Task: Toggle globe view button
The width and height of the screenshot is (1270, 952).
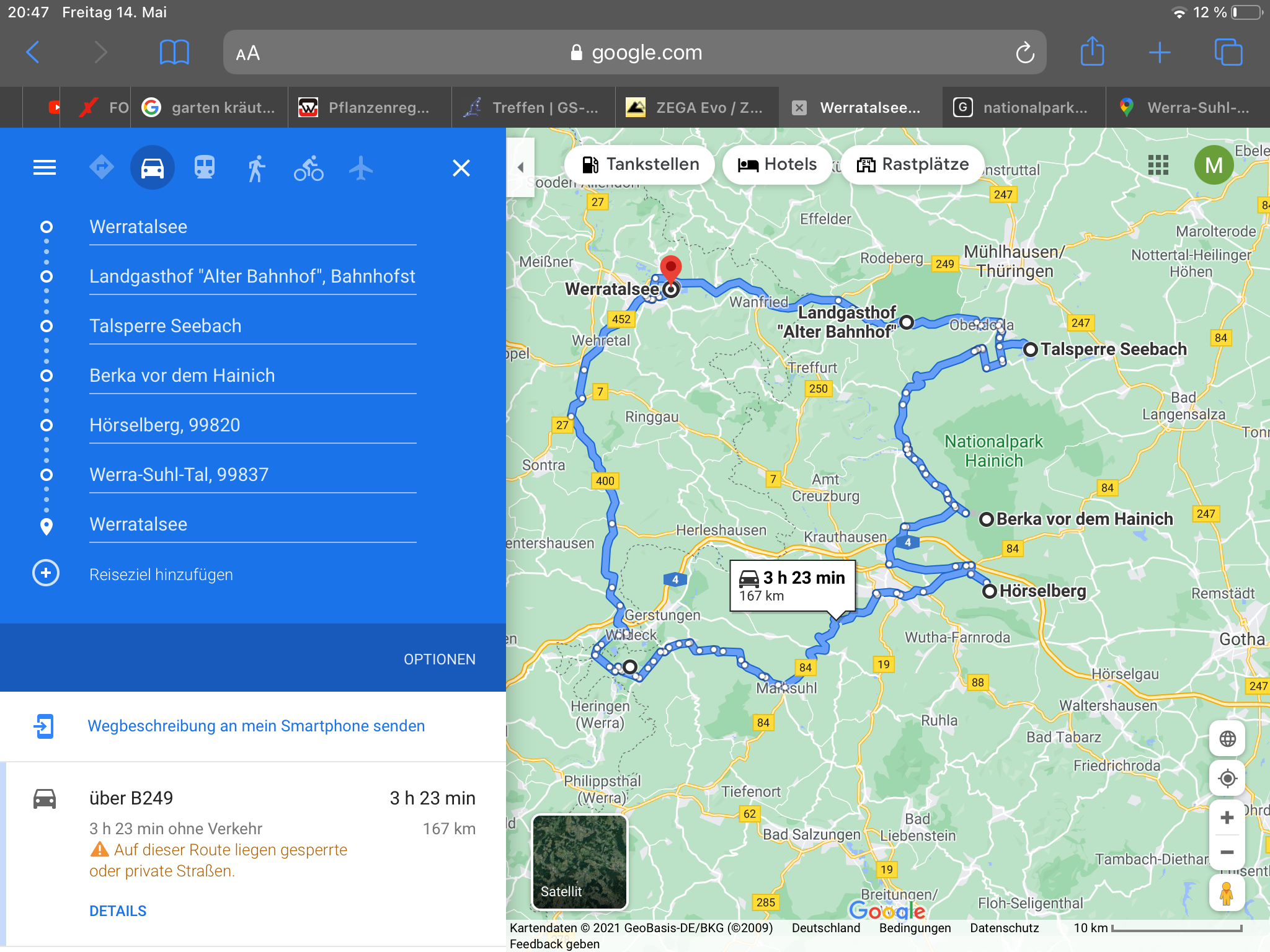Action: pos(1227,739)
